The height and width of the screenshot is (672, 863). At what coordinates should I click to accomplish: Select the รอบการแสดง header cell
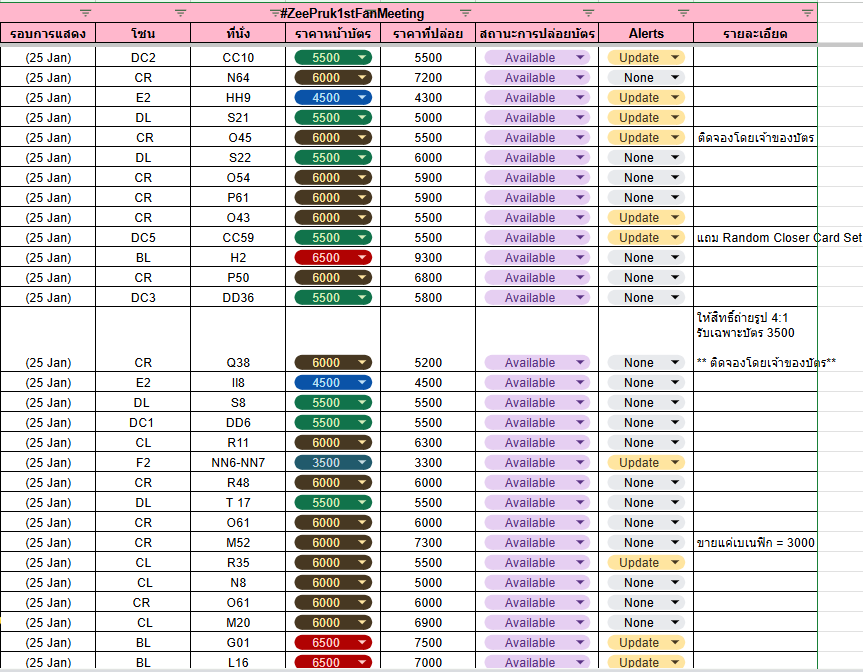(x=48, y=33)
